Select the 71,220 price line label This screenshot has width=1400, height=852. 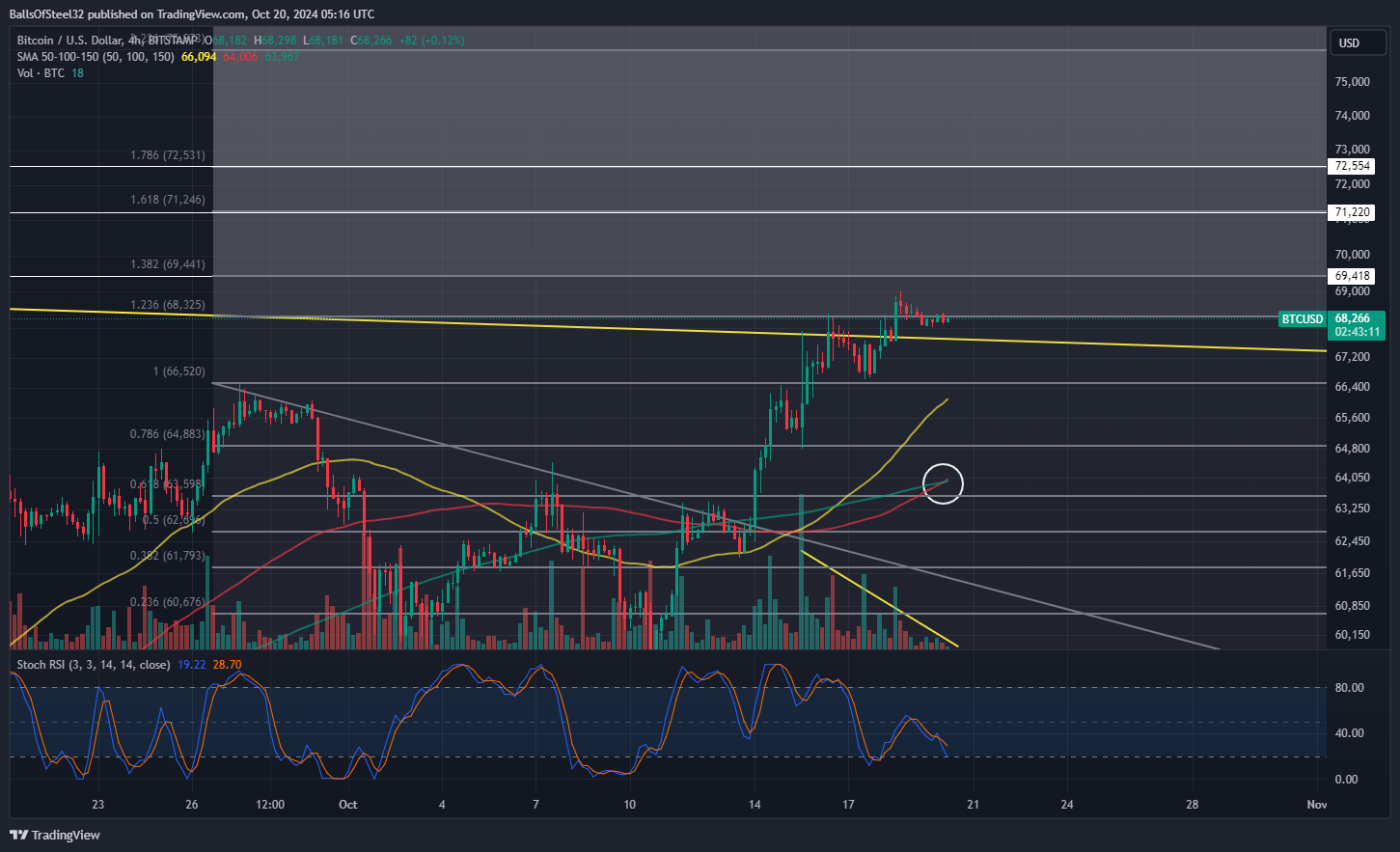click(1352, 212)
